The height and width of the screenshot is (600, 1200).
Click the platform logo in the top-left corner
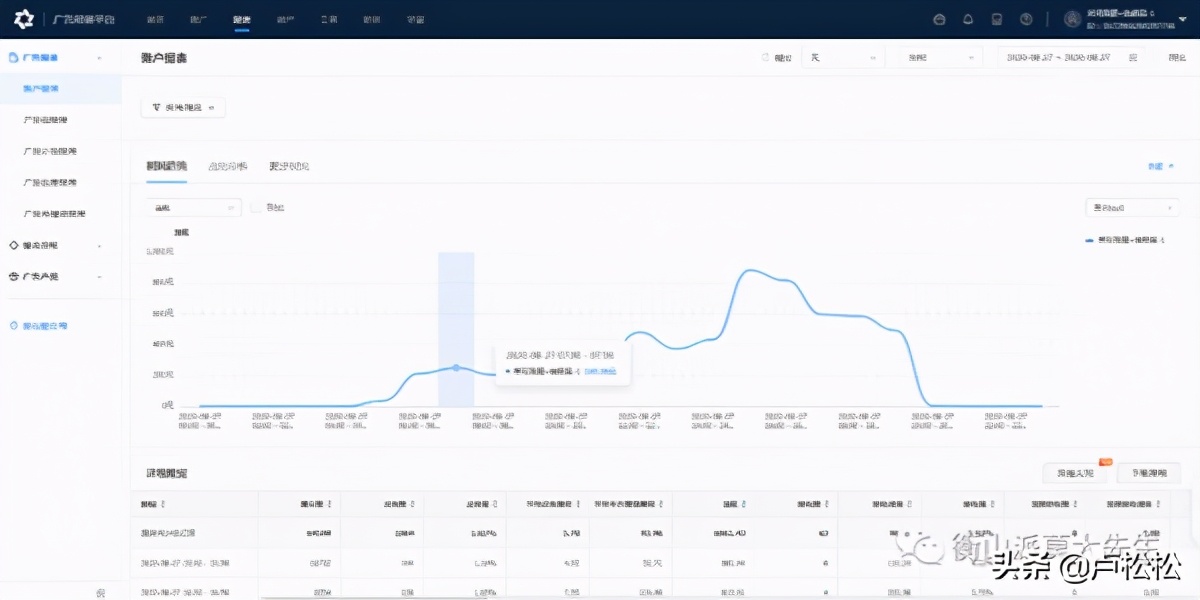[x=23, y=20]
